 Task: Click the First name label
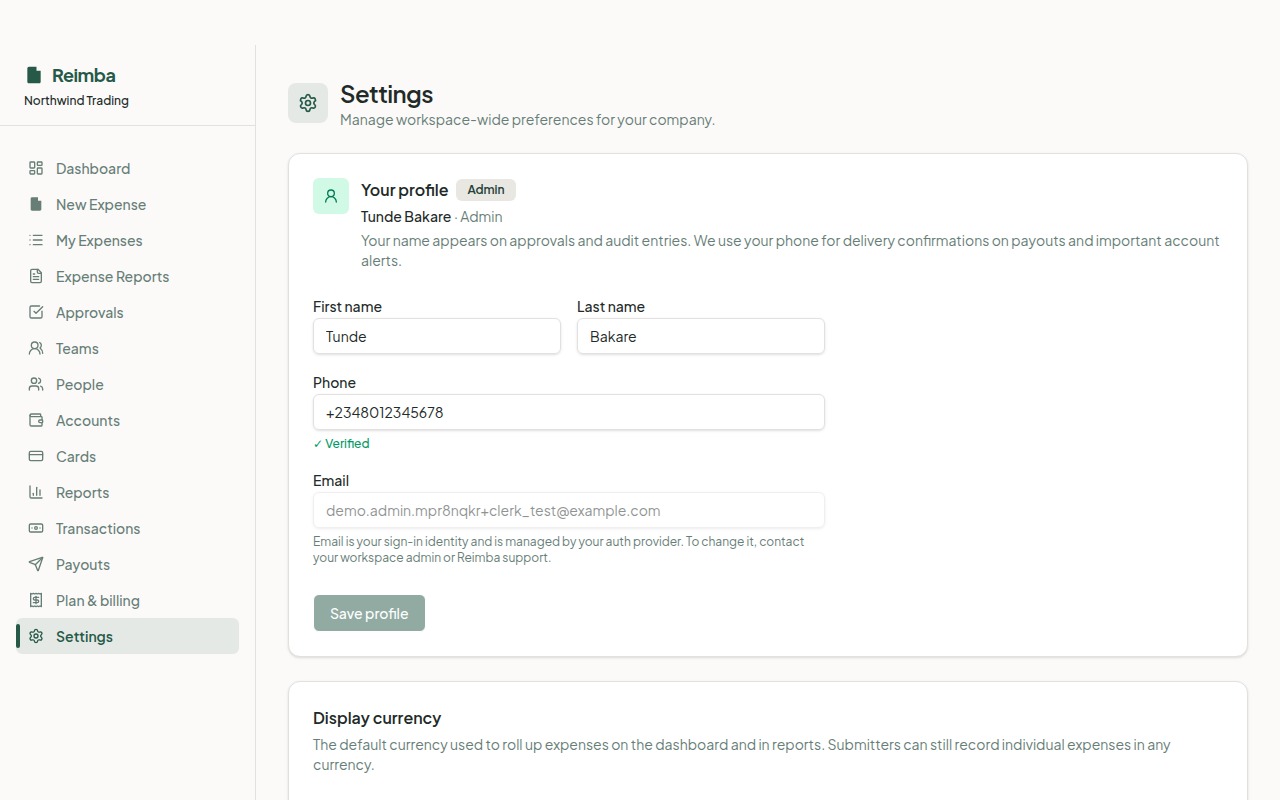(347, 306)
